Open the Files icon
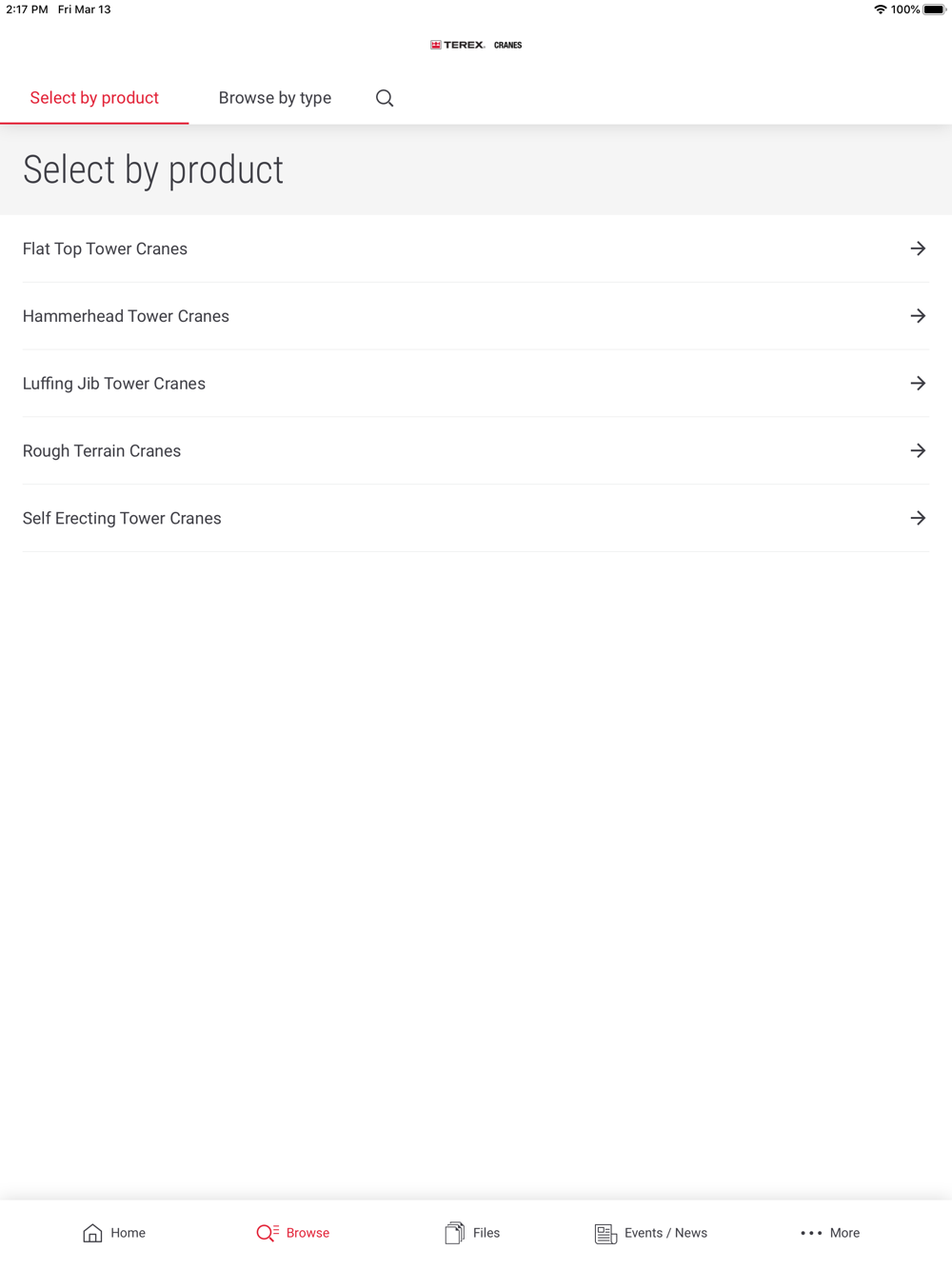The image size is (952, 1270). pos(454,1233)
